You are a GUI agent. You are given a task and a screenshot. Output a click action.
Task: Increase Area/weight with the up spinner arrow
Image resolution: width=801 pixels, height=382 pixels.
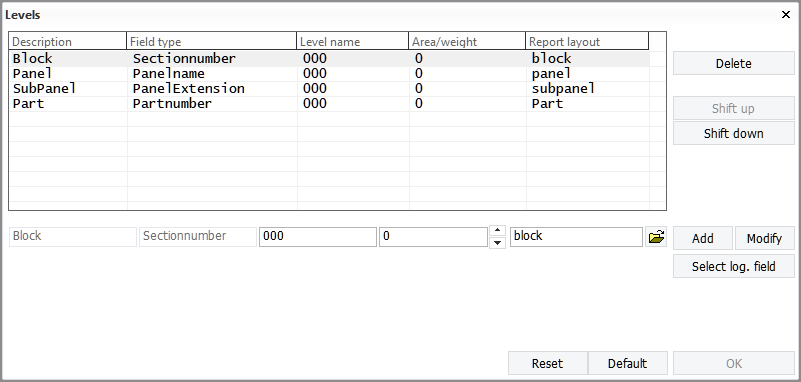[x=498, y=231]
